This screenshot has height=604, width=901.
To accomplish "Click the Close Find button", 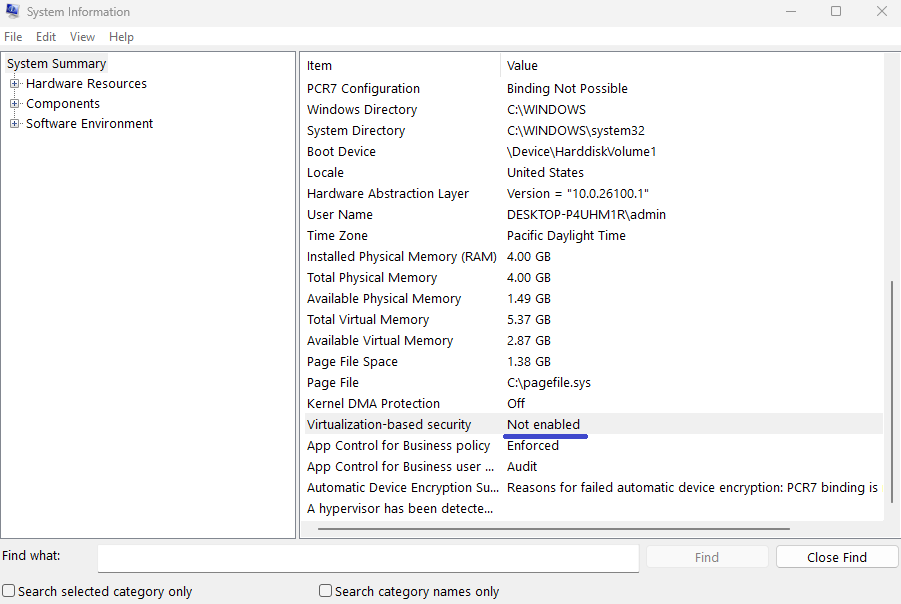I will [x=836, y=557].
